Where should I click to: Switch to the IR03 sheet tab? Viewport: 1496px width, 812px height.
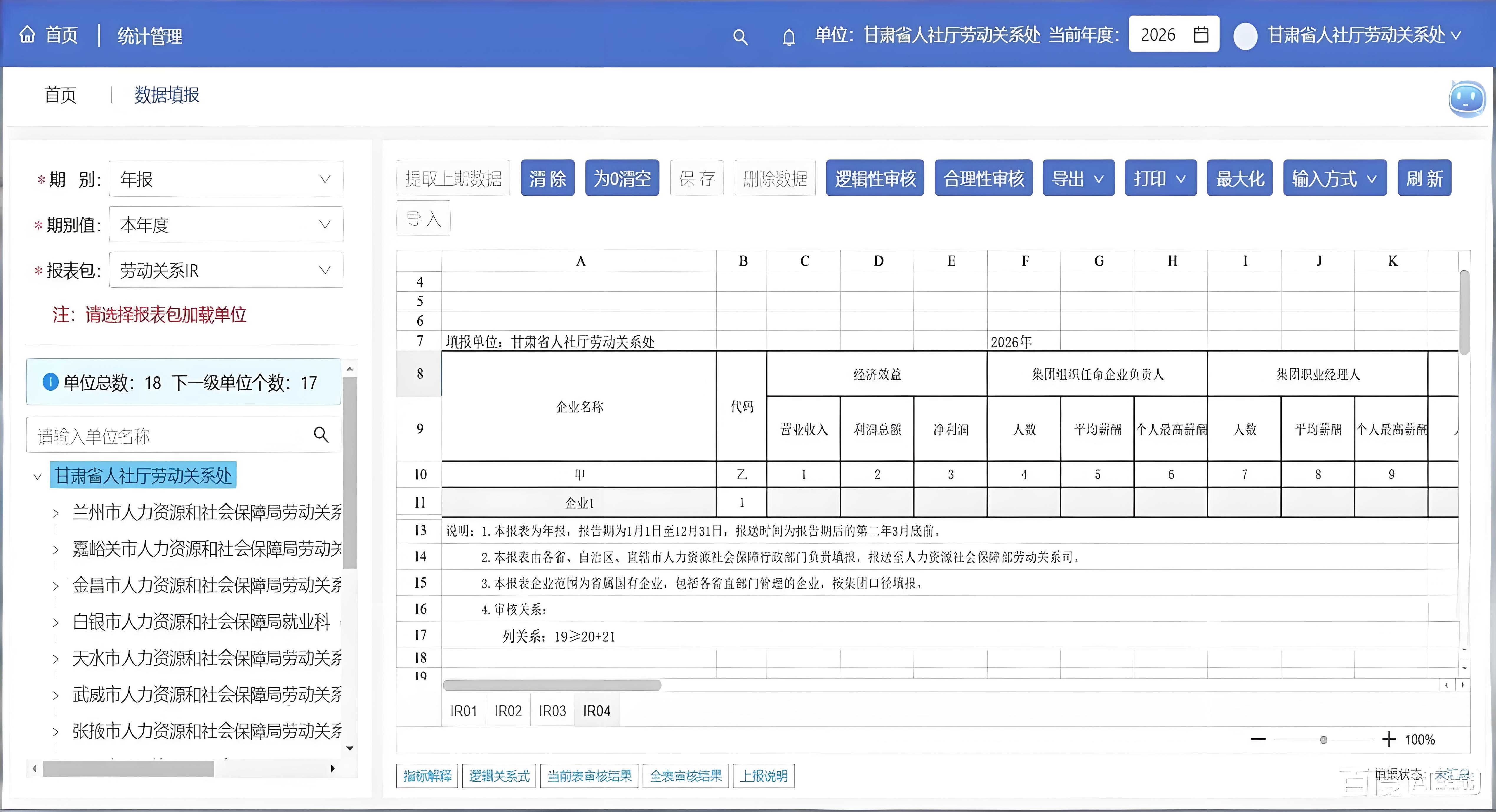point(552,710)
